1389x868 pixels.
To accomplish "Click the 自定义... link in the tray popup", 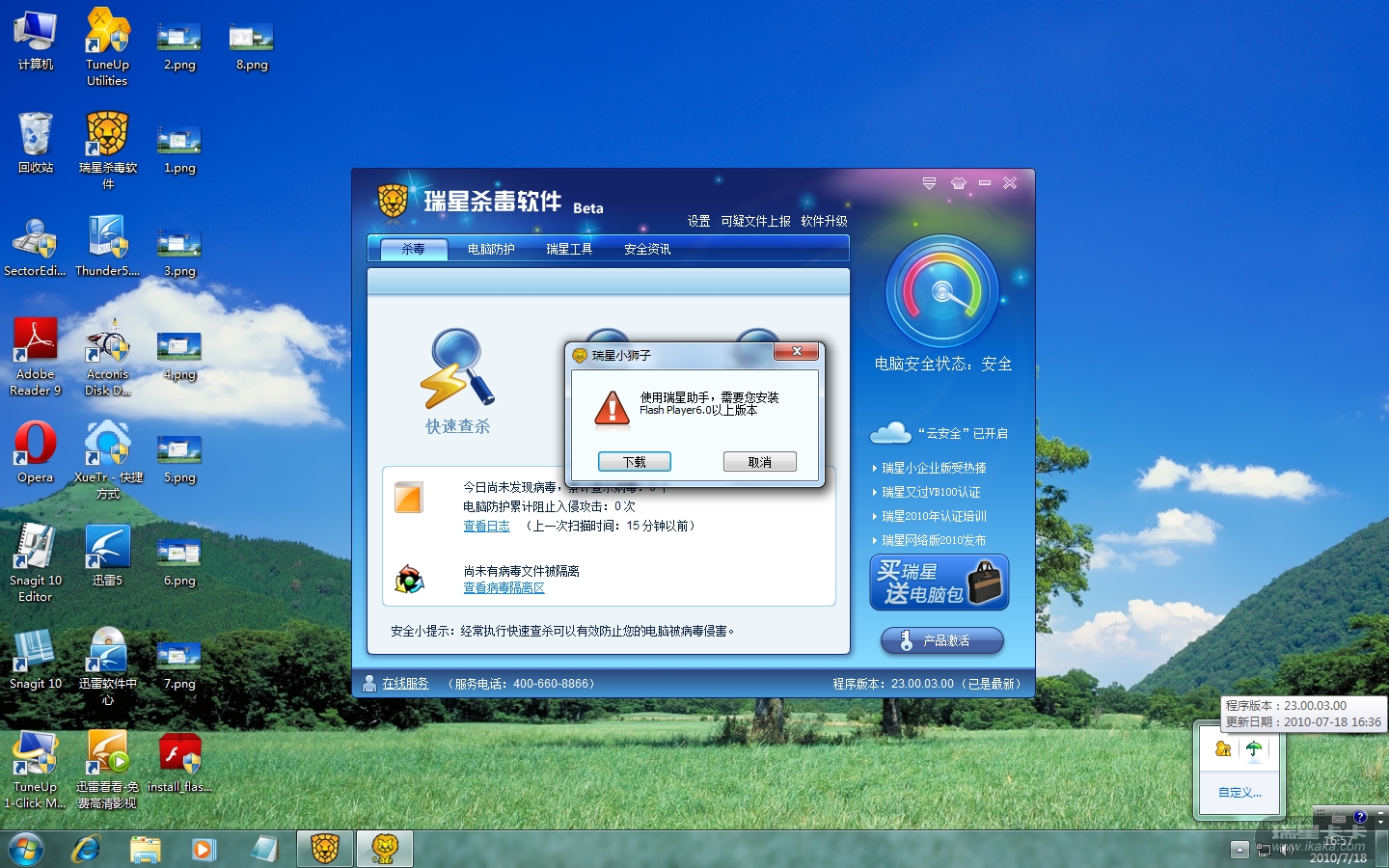I will point(1239,793).
